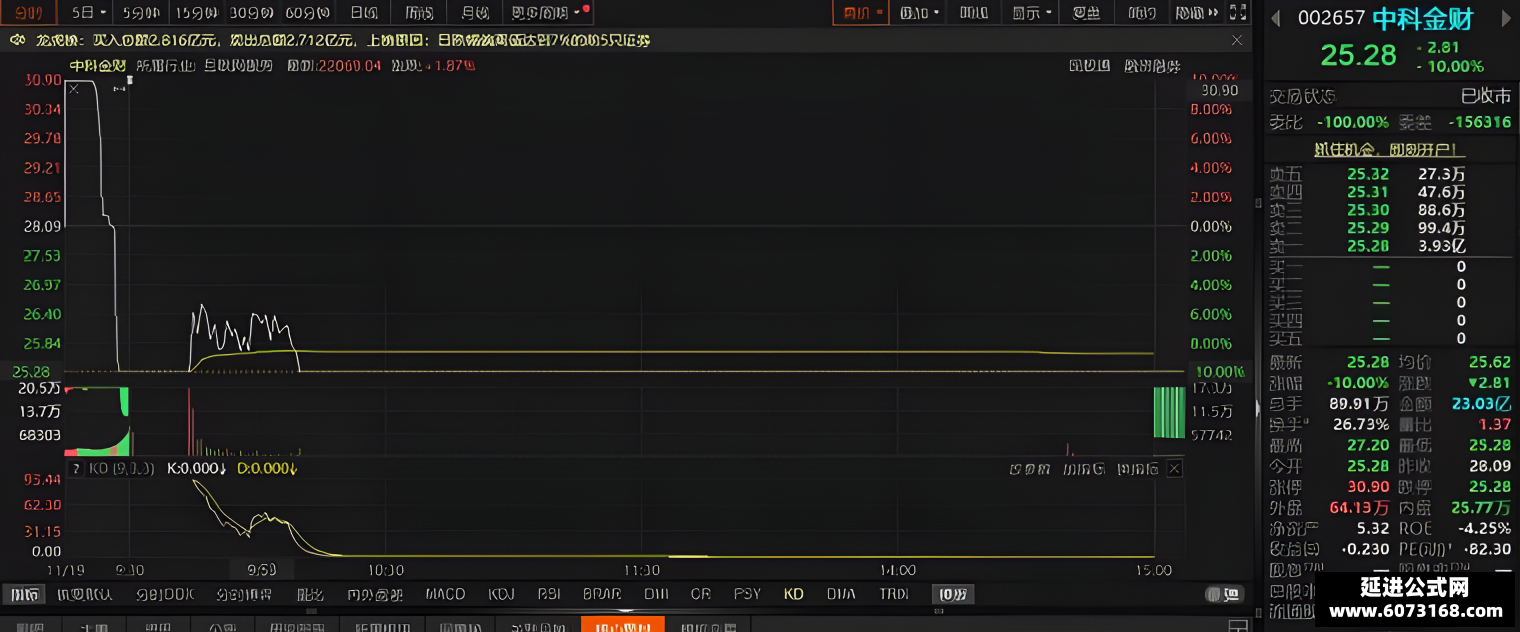Open the 5日 period dropdown
This screenshot has width=1520, height=632.
(89, 13)
